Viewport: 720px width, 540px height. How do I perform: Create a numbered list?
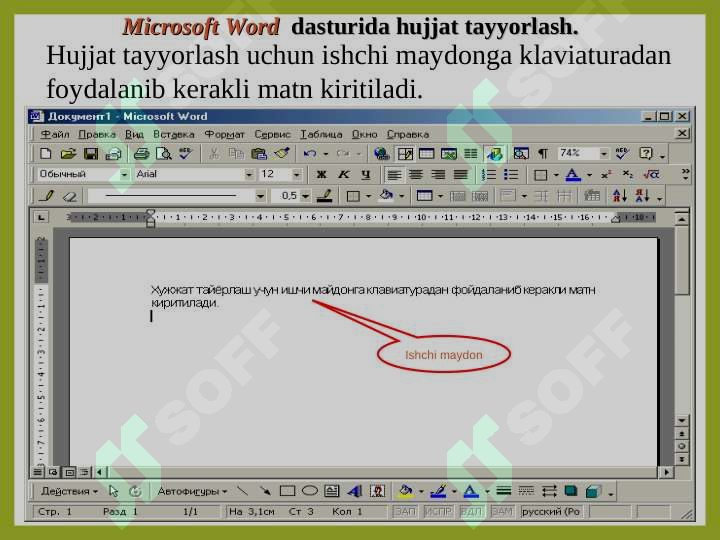pos(489,174)
